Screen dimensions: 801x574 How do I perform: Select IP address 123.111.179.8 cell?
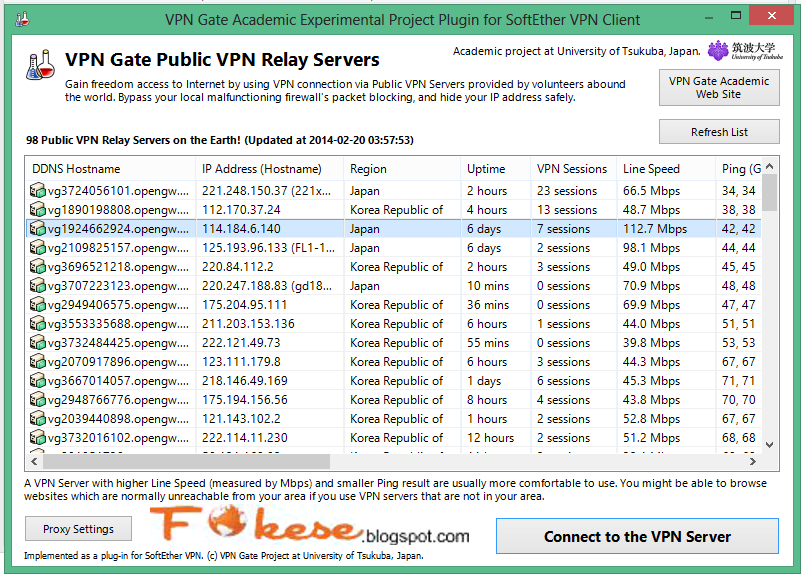269,362
